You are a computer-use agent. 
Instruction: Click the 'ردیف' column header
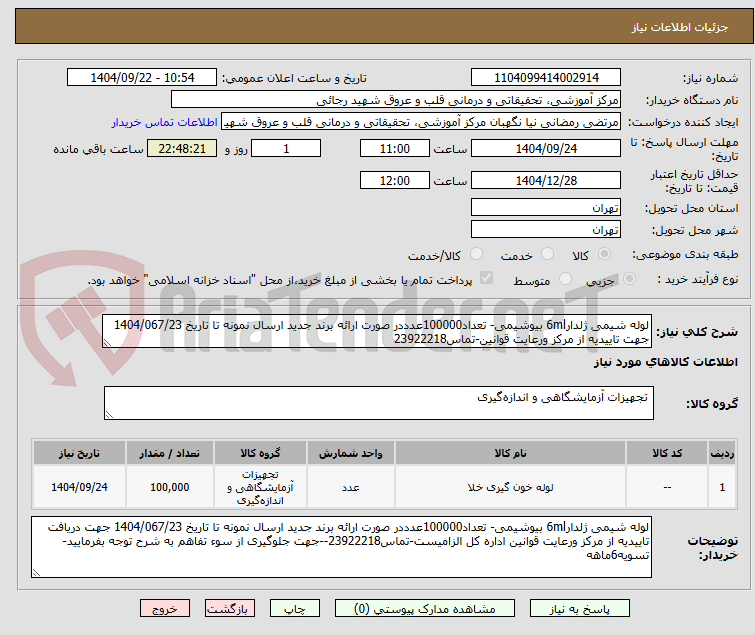(722, 453)
